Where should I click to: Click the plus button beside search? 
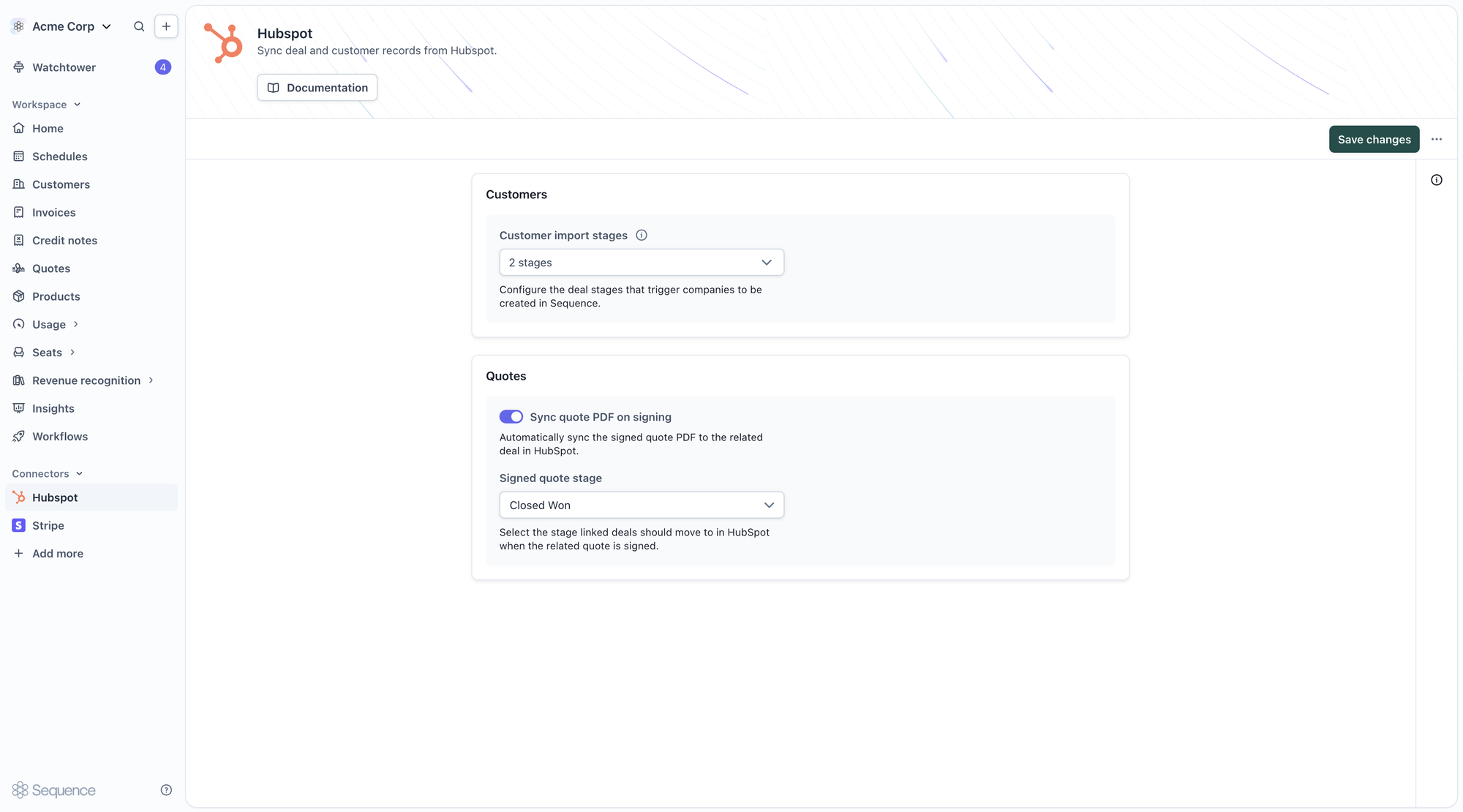click(166, 26)
